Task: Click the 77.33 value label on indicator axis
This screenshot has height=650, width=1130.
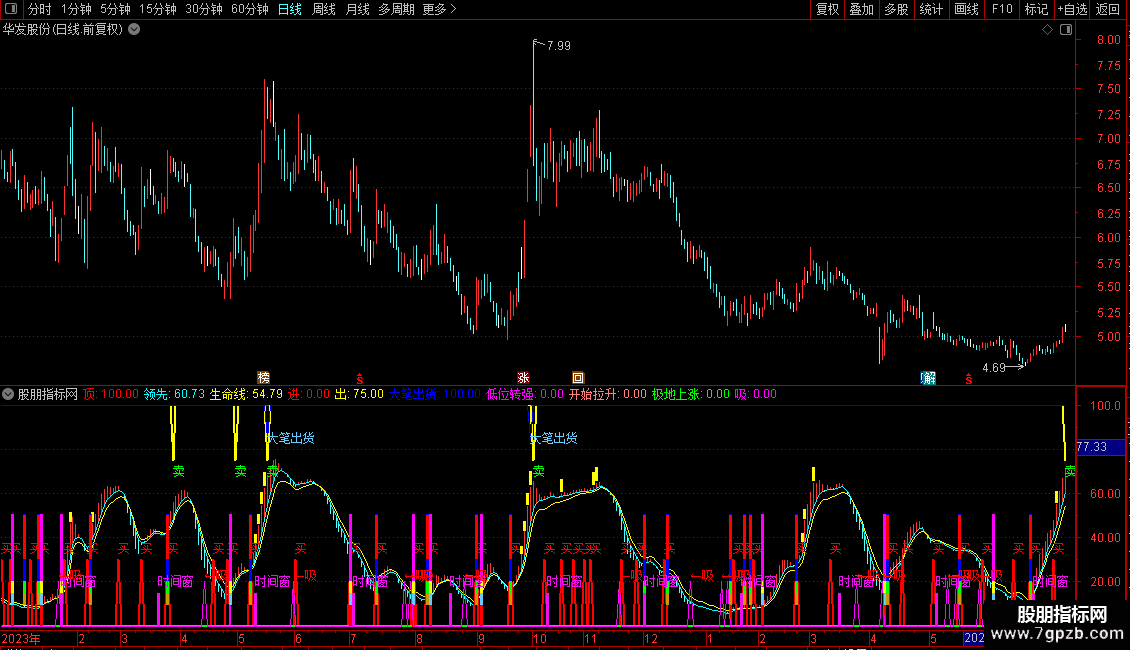Action: 1091,447
